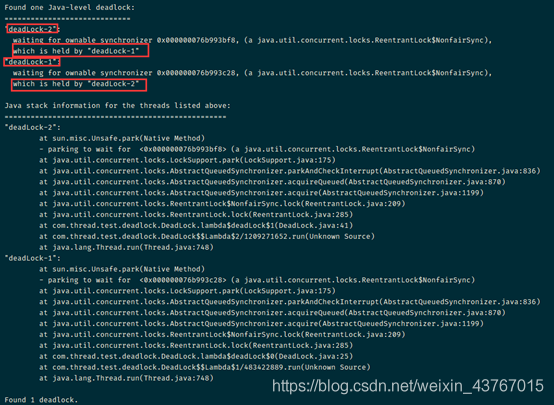Click second 'parking to wait for <0x000000076b993c28>' line
Screen dimensions: 554x405
click(257, 280)
